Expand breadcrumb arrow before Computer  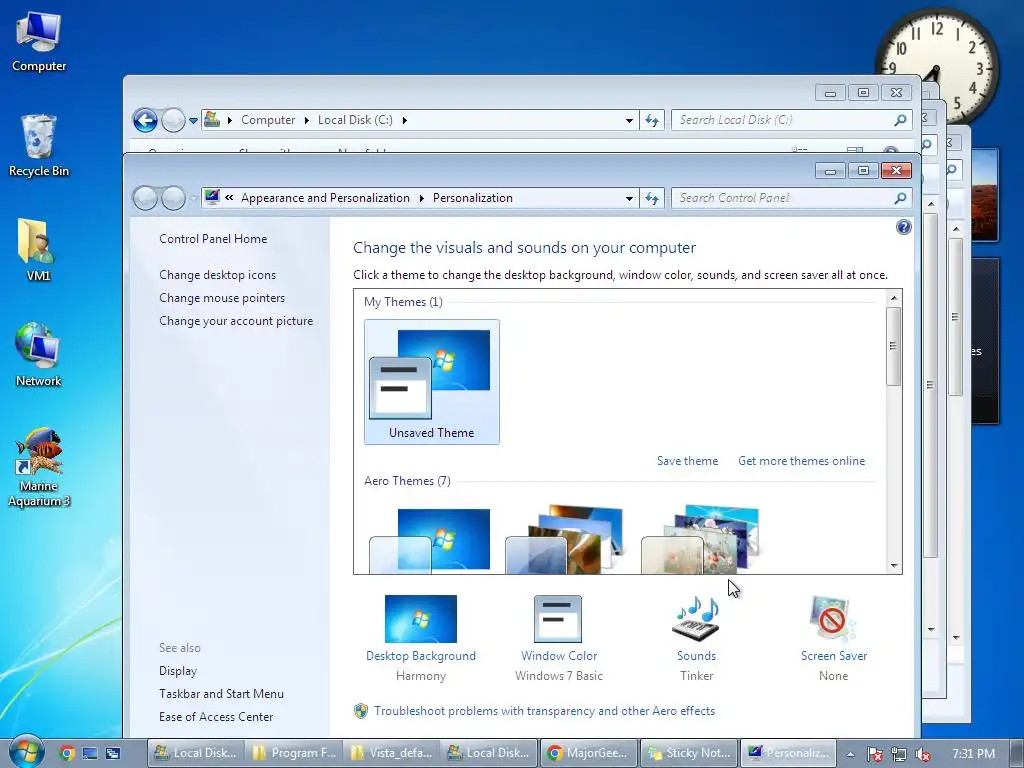(229, 120)
